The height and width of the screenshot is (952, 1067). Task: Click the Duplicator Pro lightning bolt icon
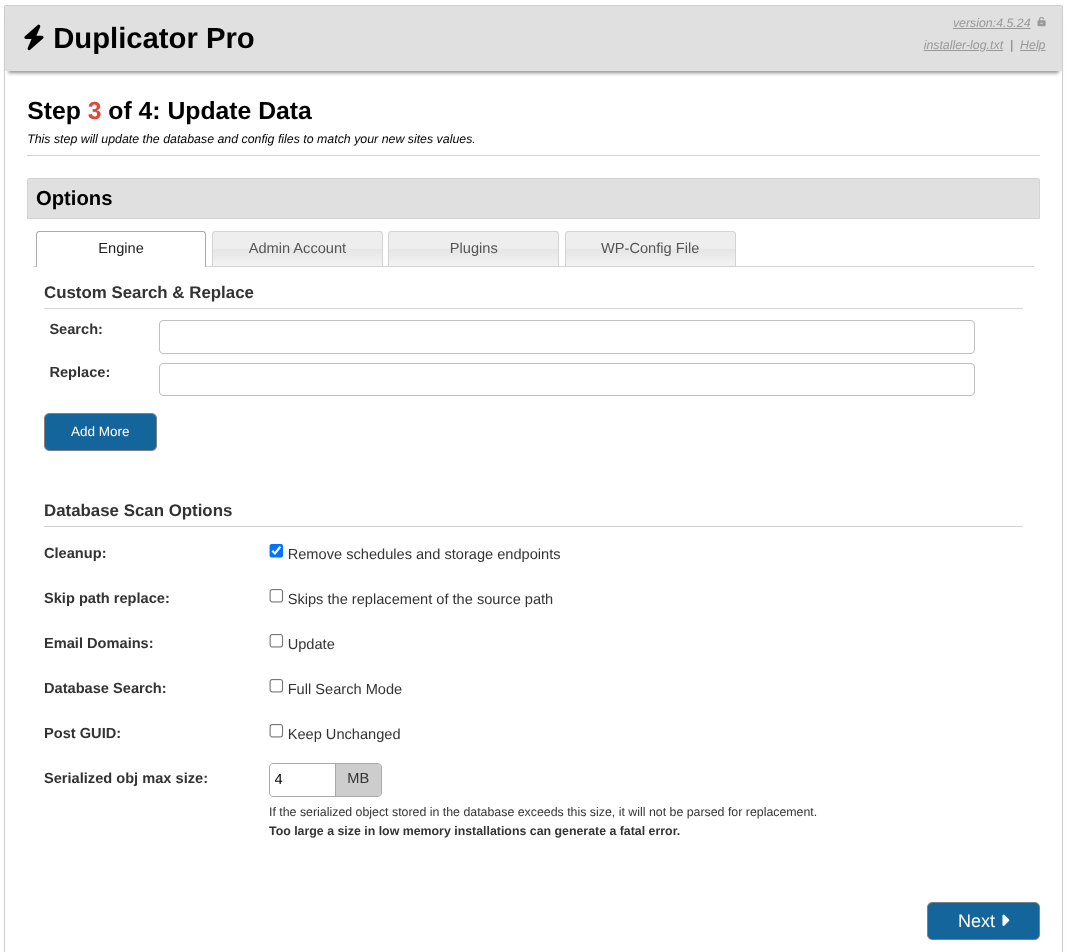coord(34,38)
